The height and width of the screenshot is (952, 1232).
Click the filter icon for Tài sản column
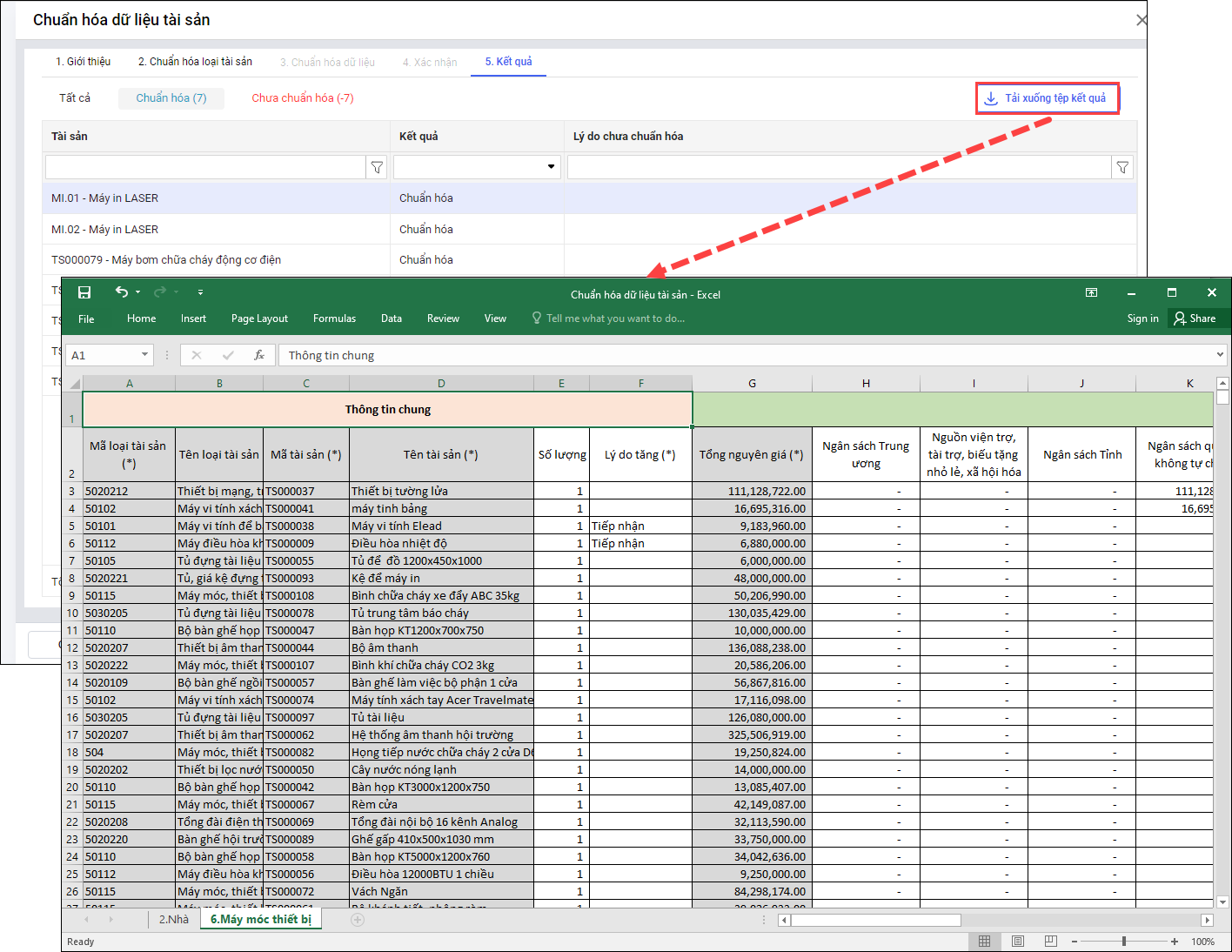click(377, 167)
